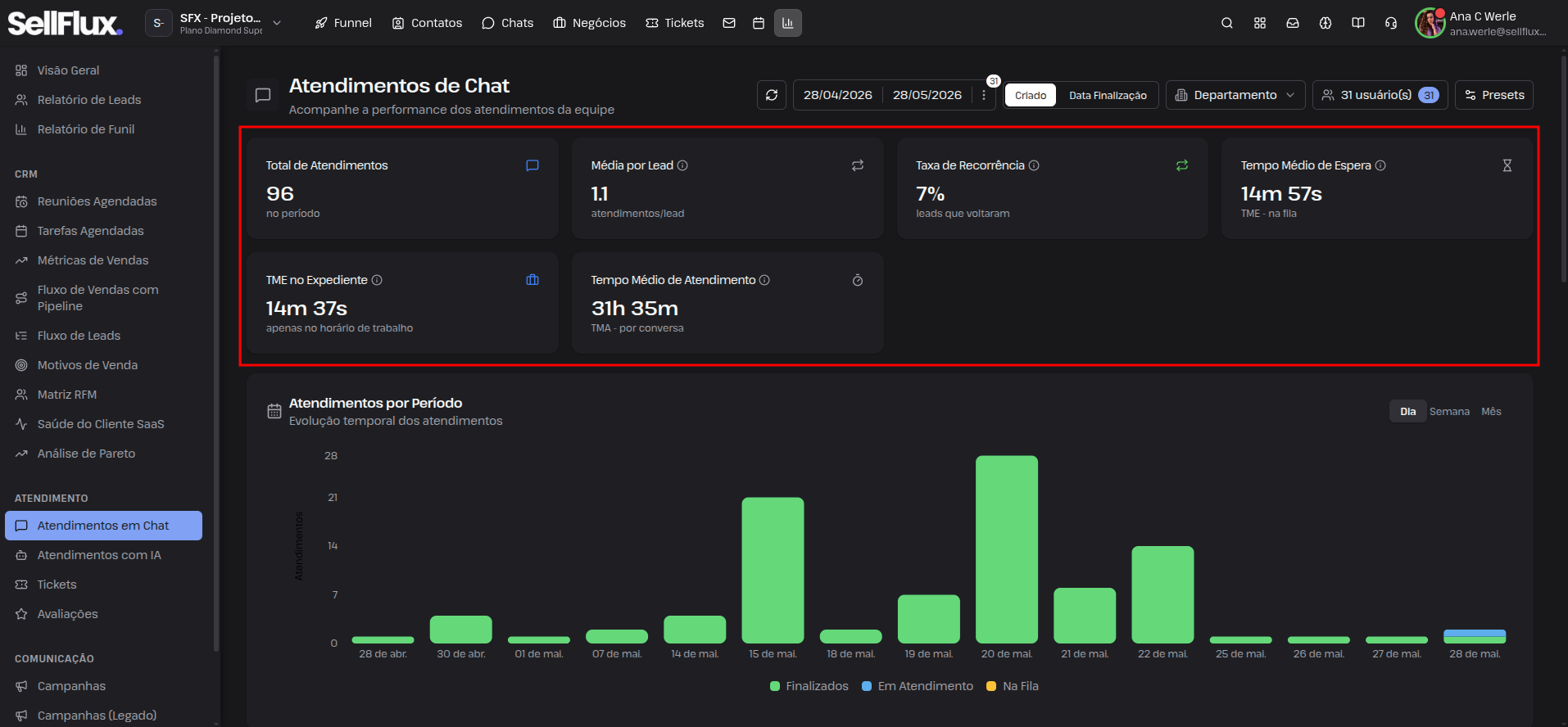Click the Presets button
This screenshot has height=727, width=1568.
pyautogui.click(x=1494, y=95)
